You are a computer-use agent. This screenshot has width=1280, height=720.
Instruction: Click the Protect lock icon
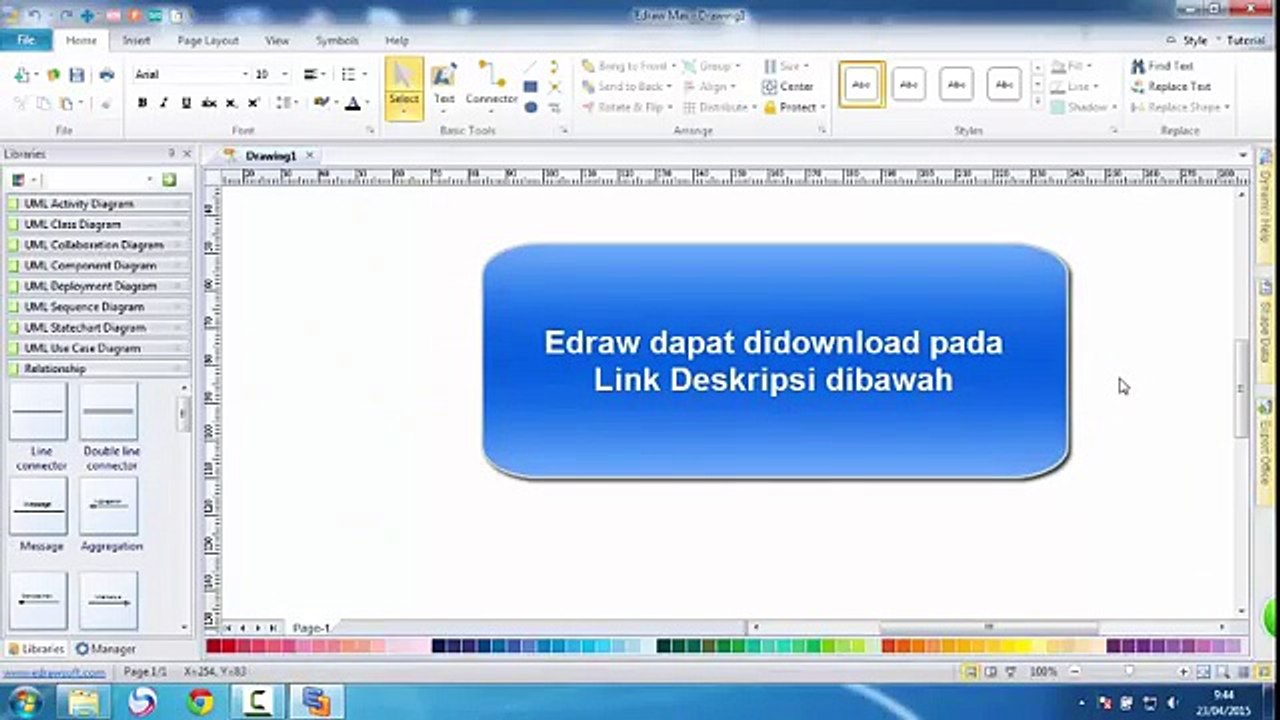coord(770,107)
